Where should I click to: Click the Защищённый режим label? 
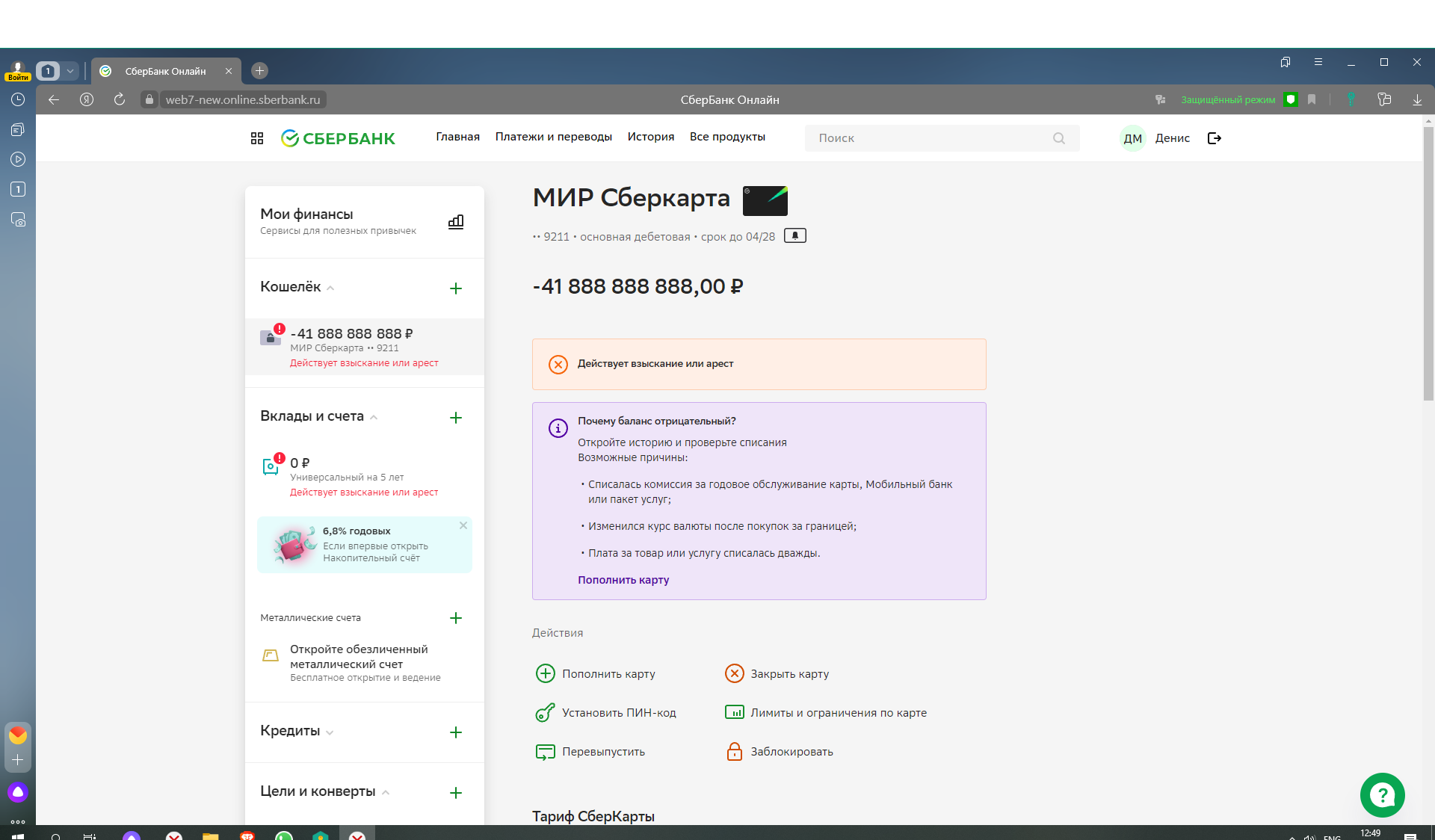click(x=1228, y=99)
